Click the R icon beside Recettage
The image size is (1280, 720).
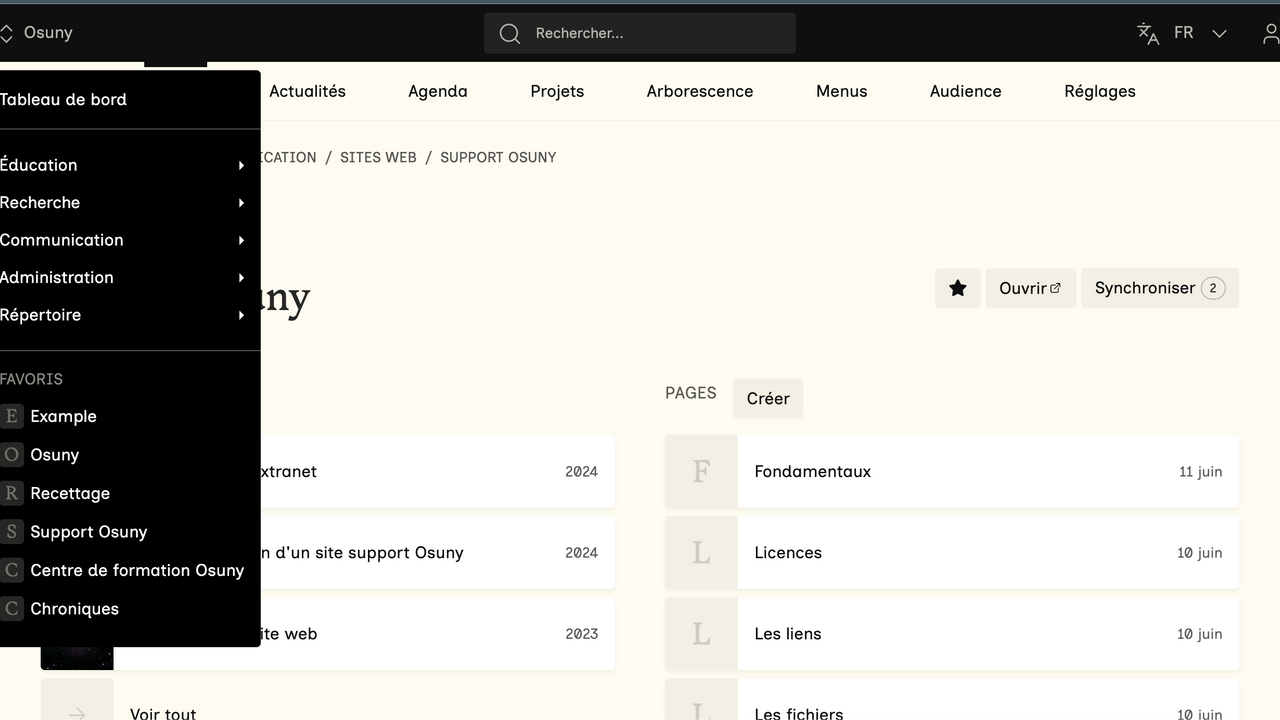click(12, 493)
